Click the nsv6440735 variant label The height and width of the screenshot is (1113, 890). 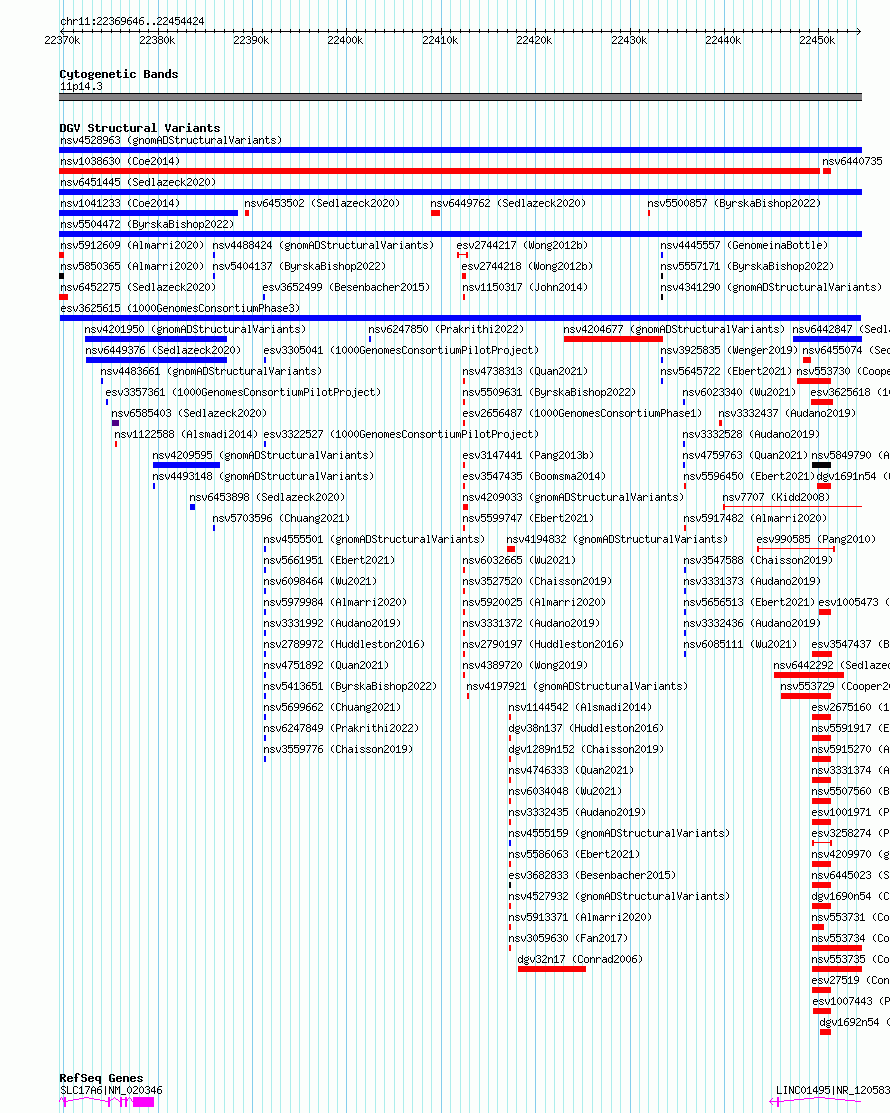852,161
